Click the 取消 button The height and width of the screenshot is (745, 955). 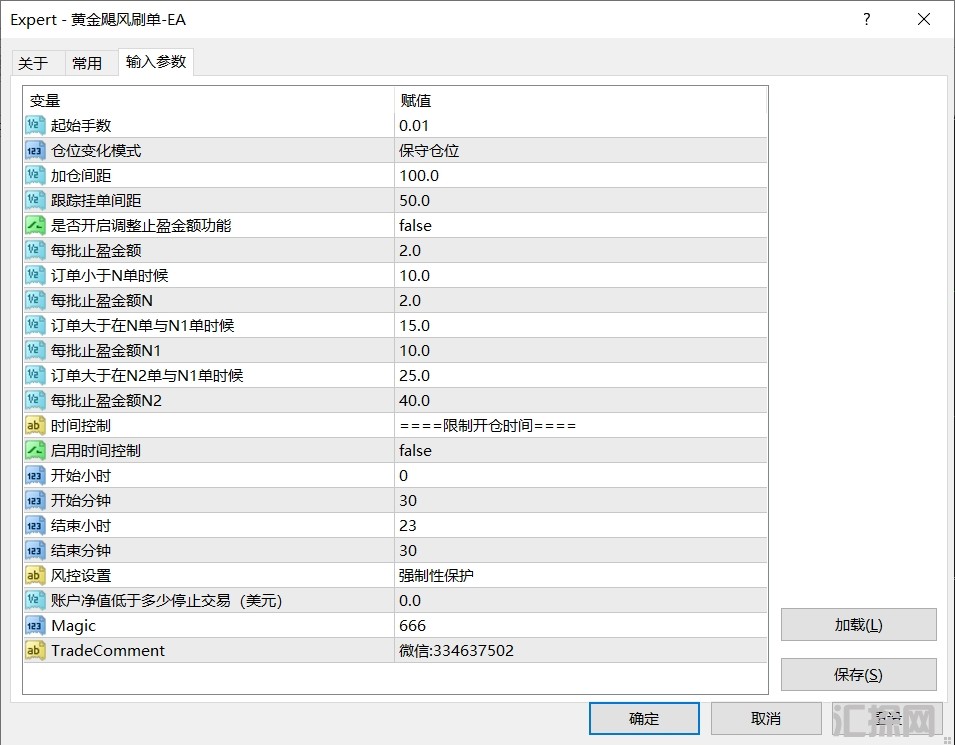pos(765,718)
